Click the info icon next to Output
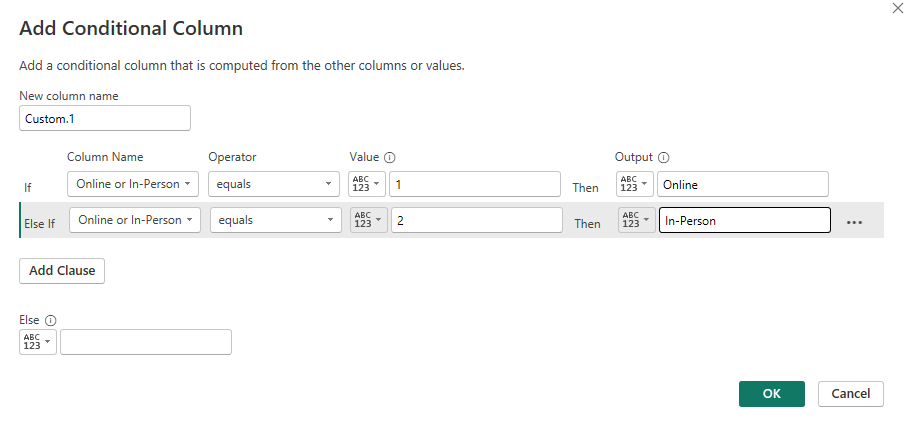The width and height of the screenshot is (905, 422). pyautogui.click(x=664, y=157)
